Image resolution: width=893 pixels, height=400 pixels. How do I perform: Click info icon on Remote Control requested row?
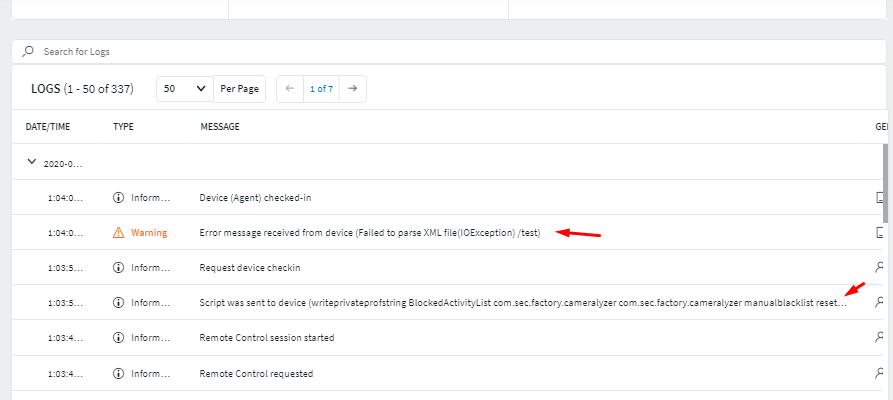click(119, 374)
